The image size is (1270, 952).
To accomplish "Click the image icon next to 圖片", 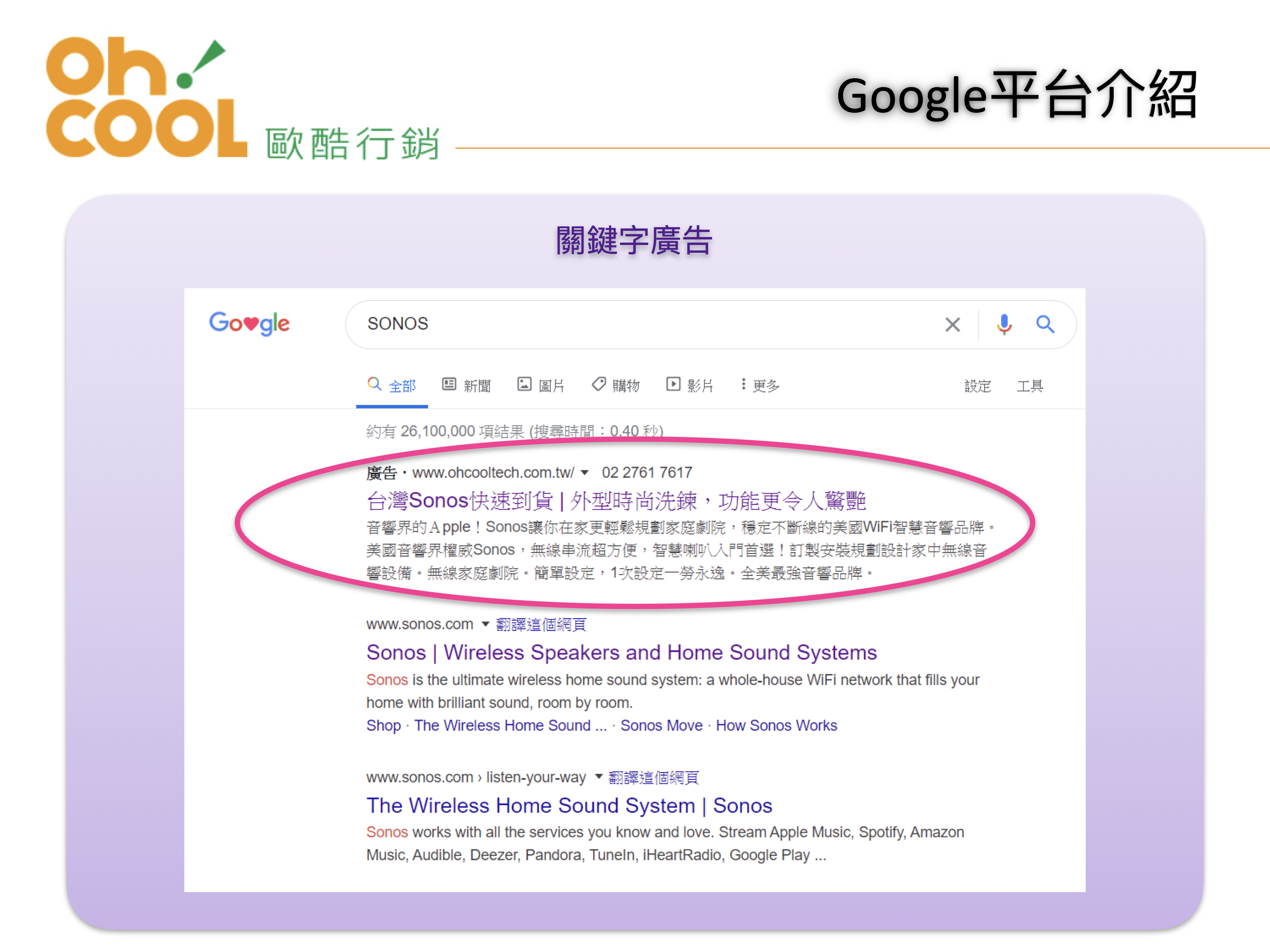I will (x=524, y=384).
